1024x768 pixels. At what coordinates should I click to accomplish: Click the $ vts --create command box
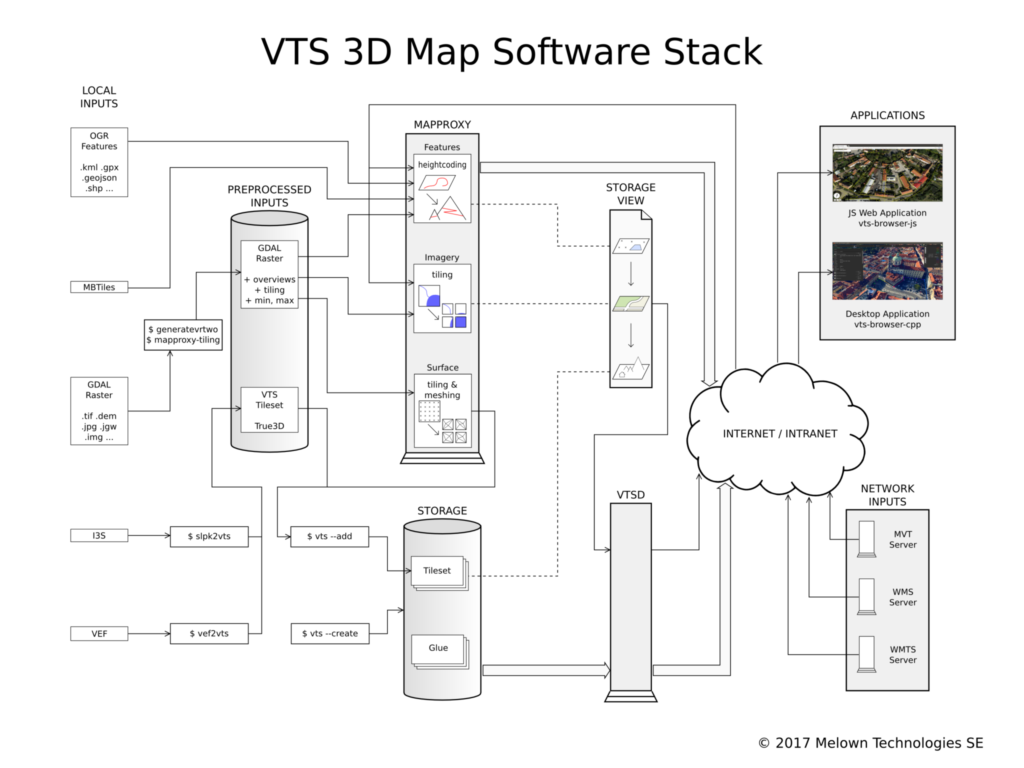tap(330, 633)
